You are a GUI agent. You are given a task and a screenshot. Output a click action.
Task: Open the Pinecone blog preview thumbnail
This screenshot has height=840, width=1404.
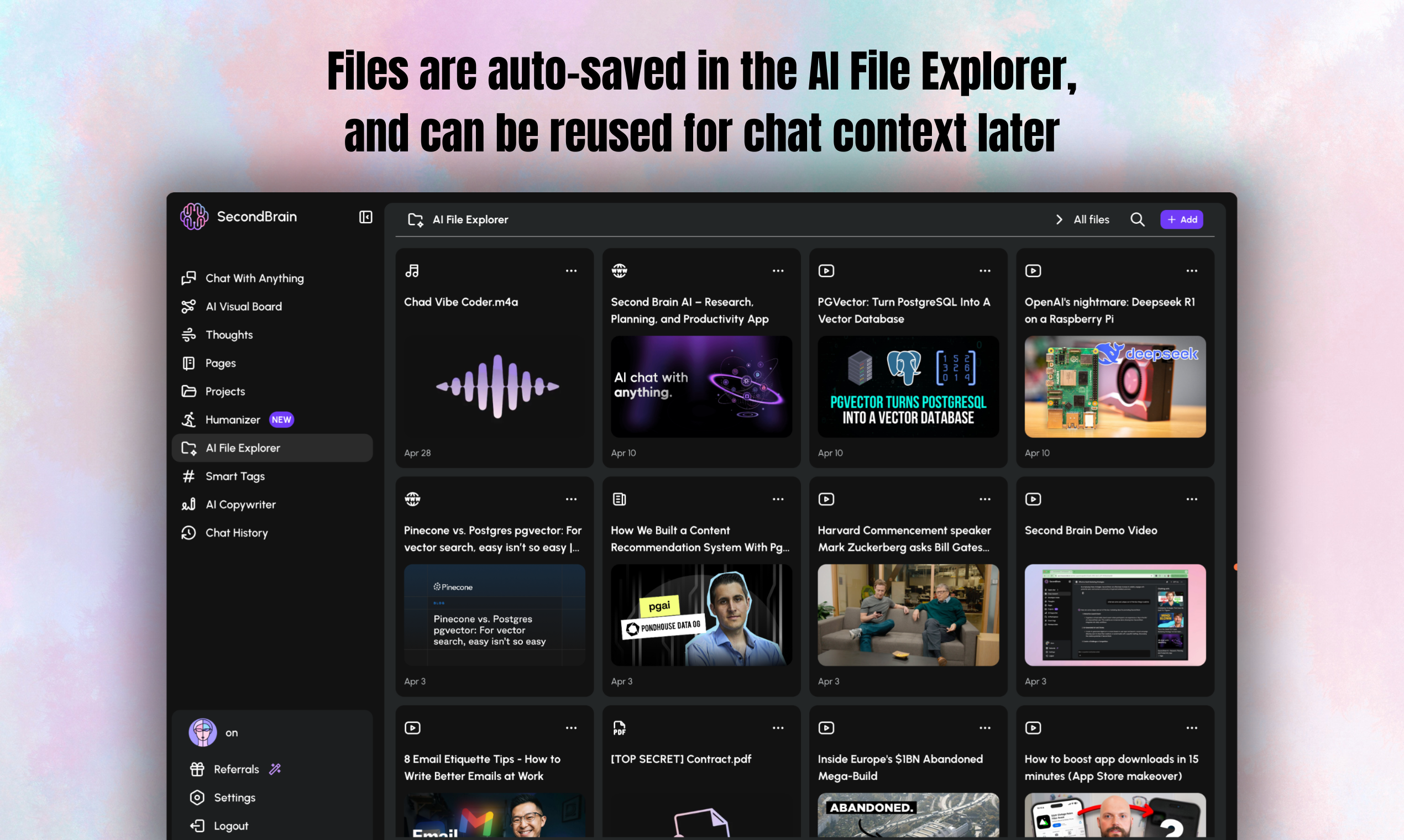point(494,615)
